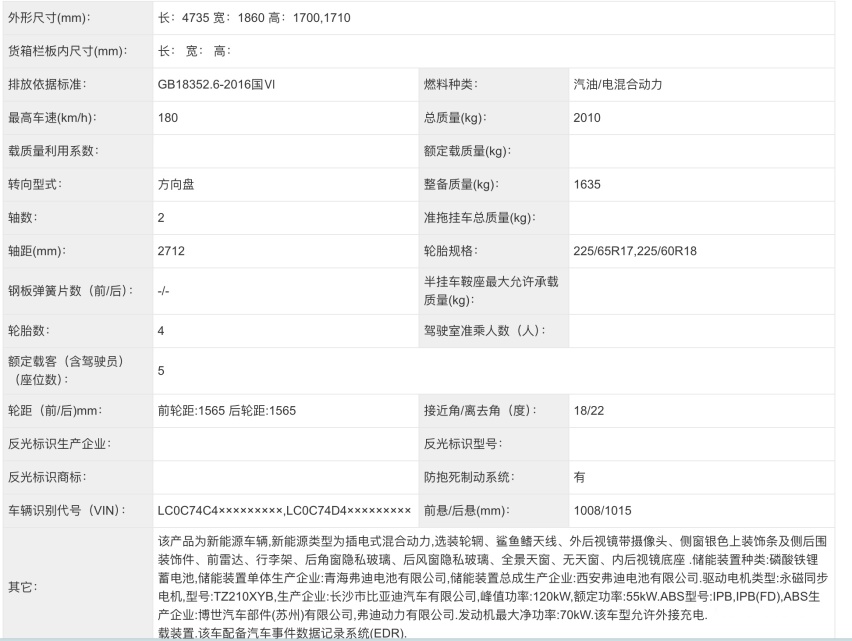The image size is (852, 641).
Task: Select track value 前轮距:1565 后轮距:1565
Action: pos(227,411)
